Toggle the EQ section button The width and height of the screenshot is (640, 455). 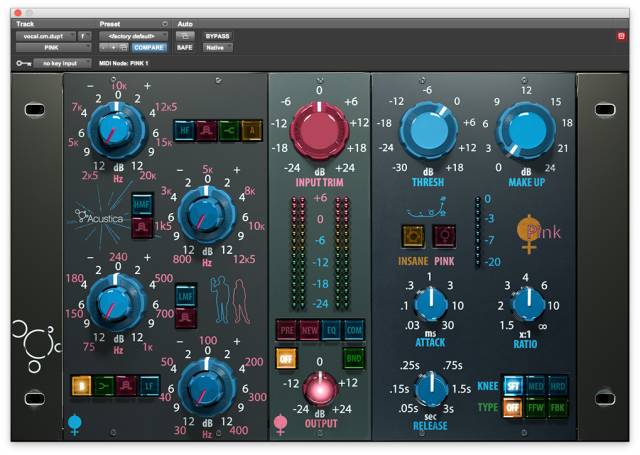click(331, 330)
